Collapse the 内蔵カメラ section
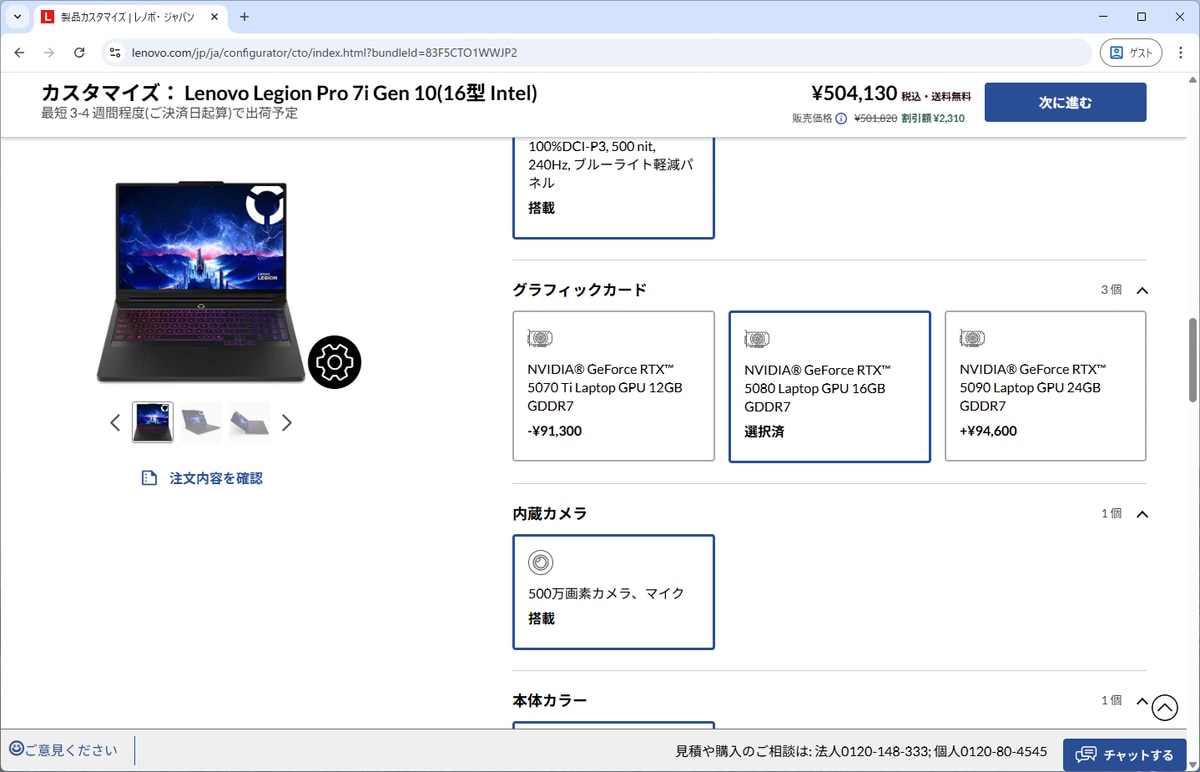This screenshot has height=772, width=1200. (1141, 513)
